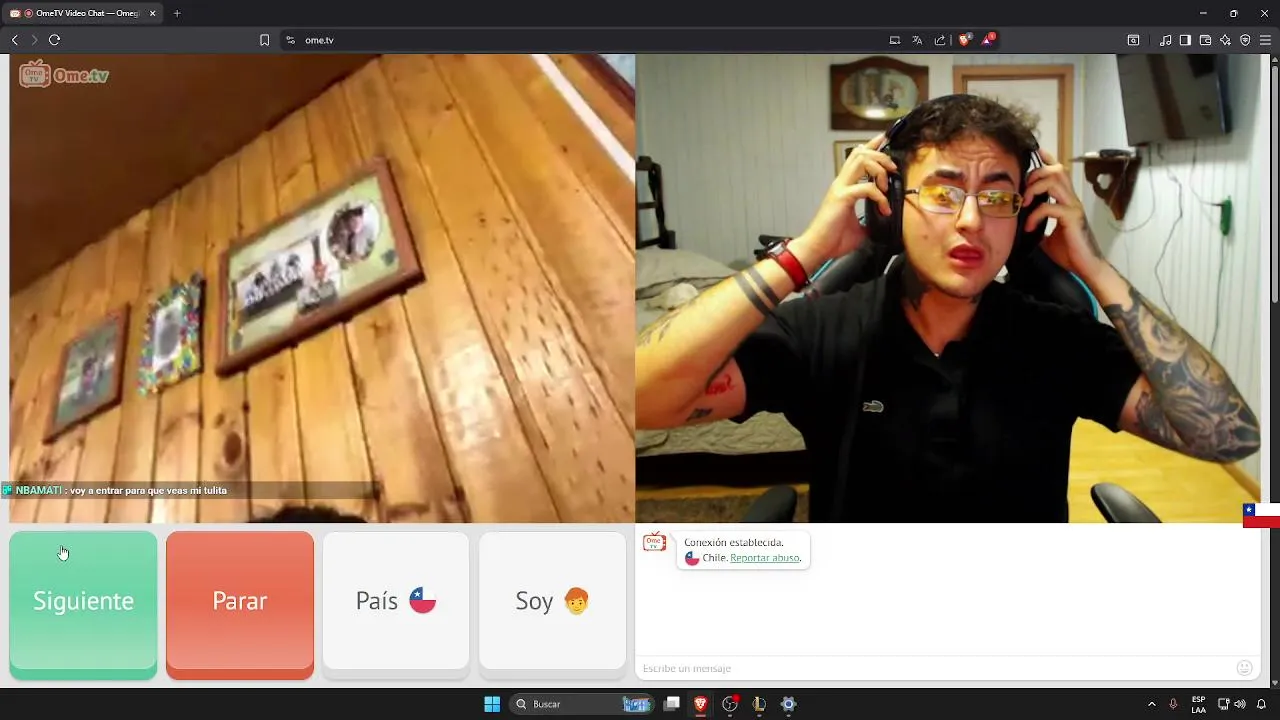Open the screen cast icon in address bar
The width and height of the screenshot is (1280, 720).
tap(895, 40)
